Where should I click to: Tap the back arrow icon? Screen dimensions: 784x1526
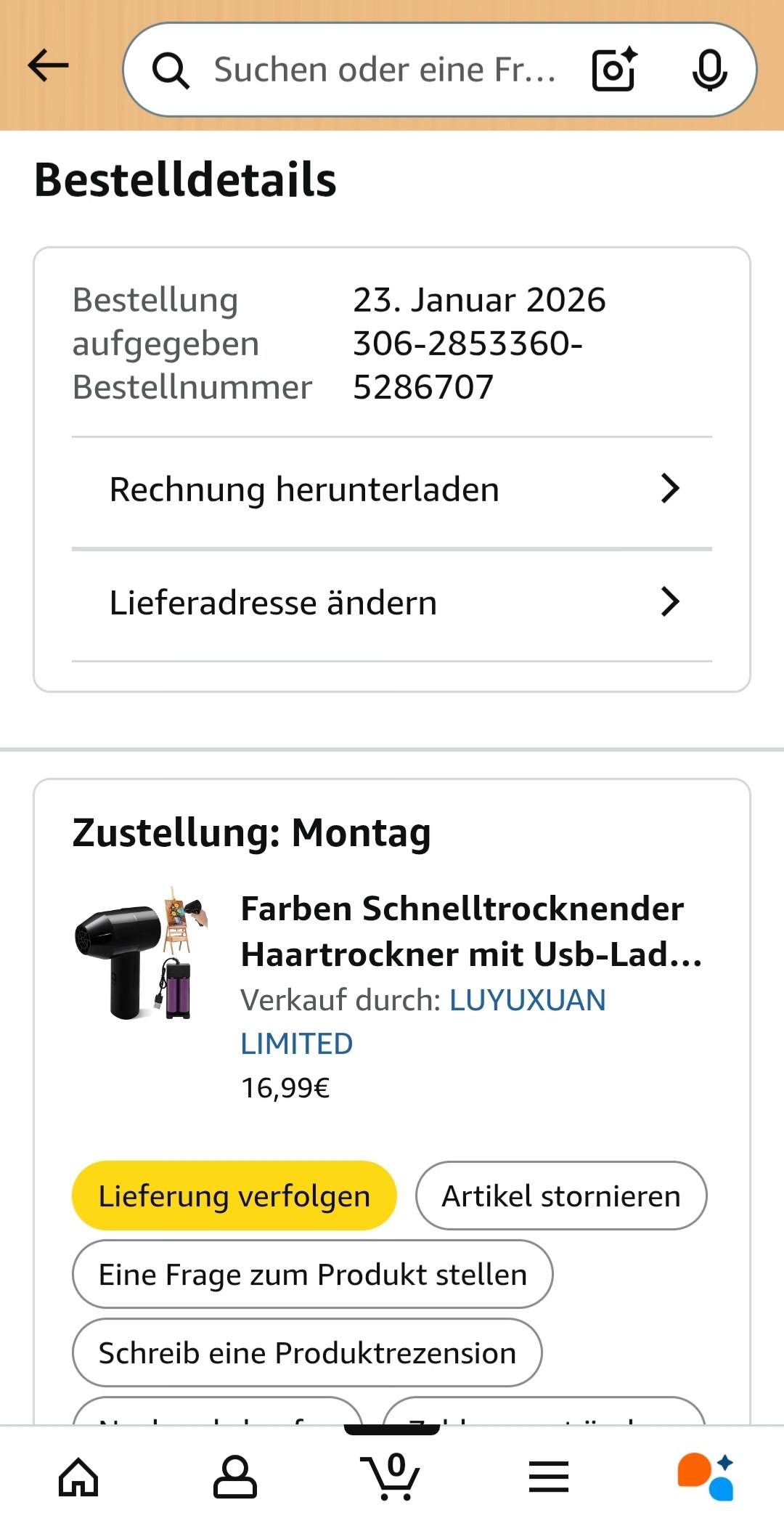click(x=48, y=67)
